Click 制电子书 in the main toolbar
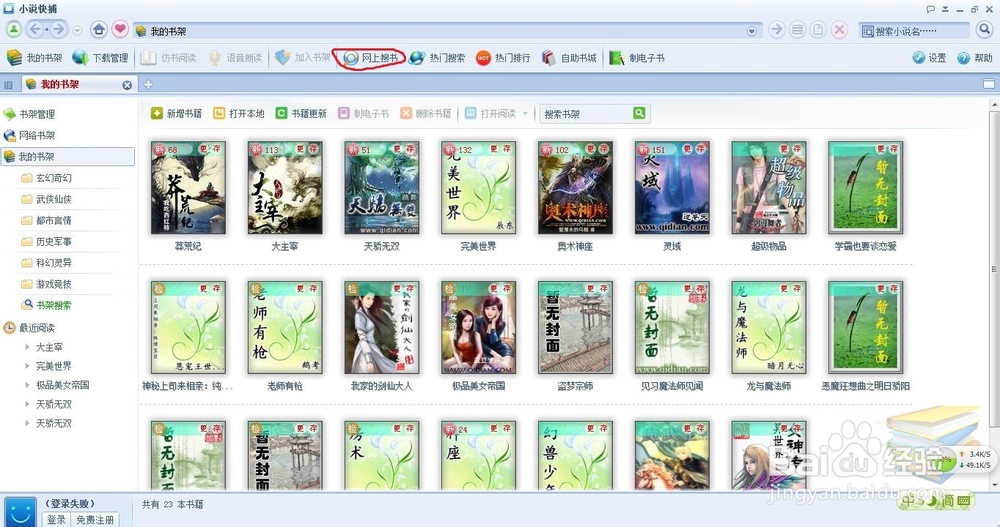 point(636,58)
